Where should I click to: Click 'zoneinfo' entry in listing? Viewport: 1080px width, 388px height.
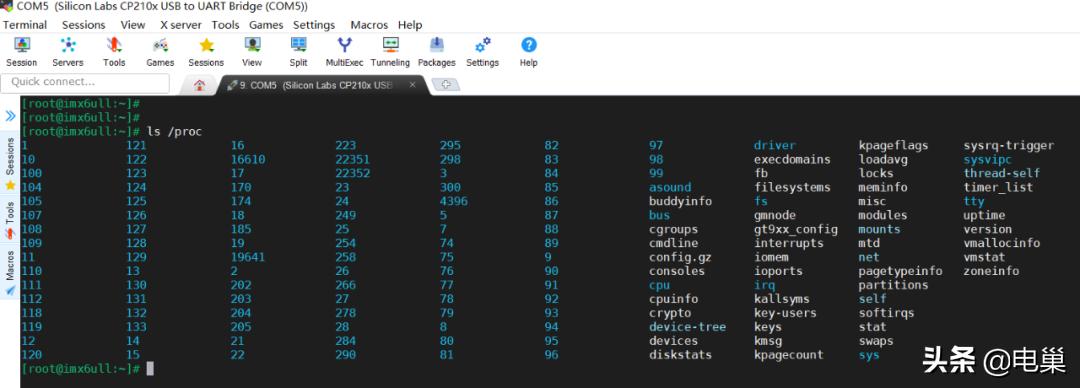[x=991, y=271]
